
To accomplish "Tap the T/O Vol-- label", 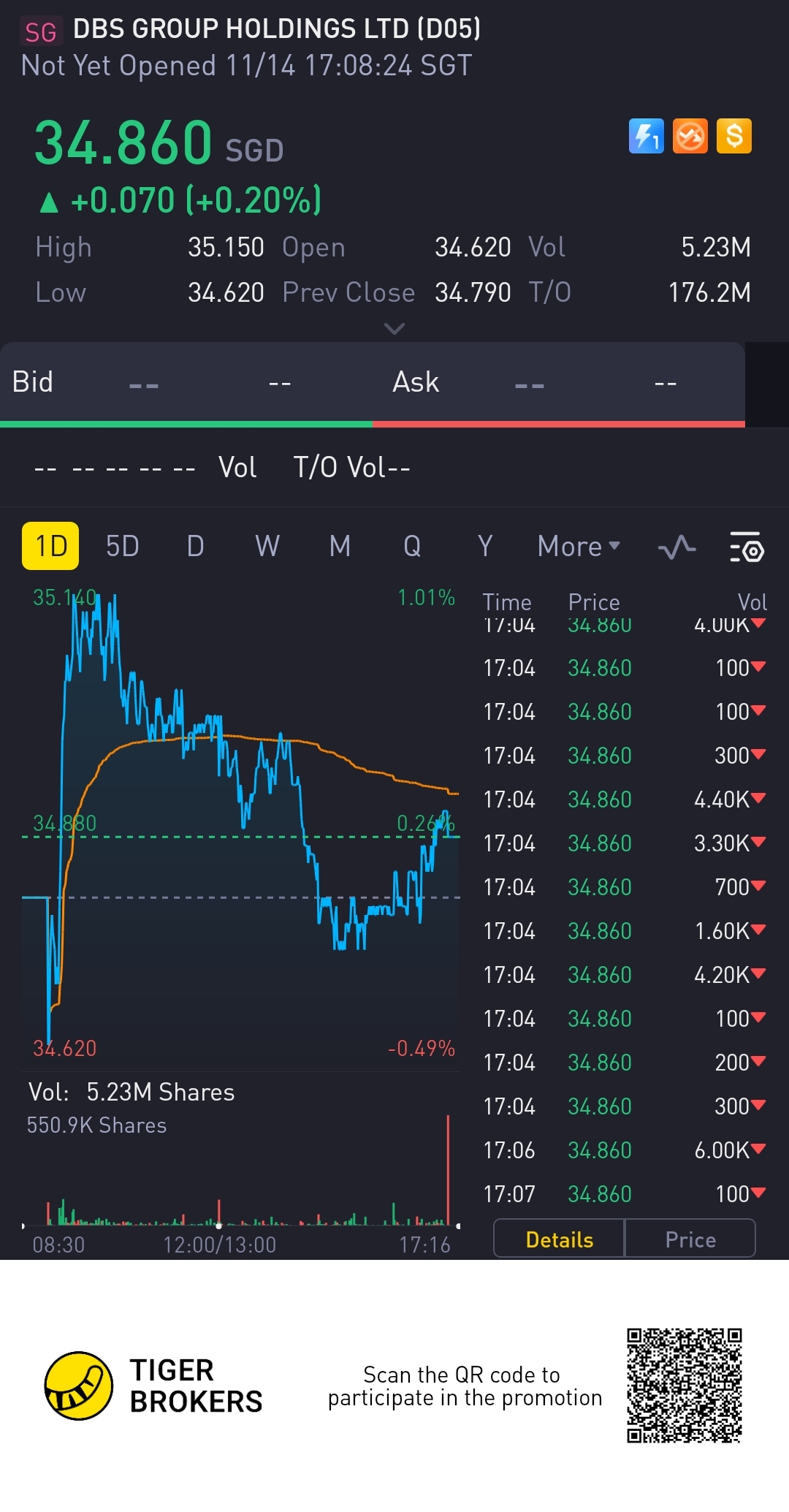I will coord(351,467).
